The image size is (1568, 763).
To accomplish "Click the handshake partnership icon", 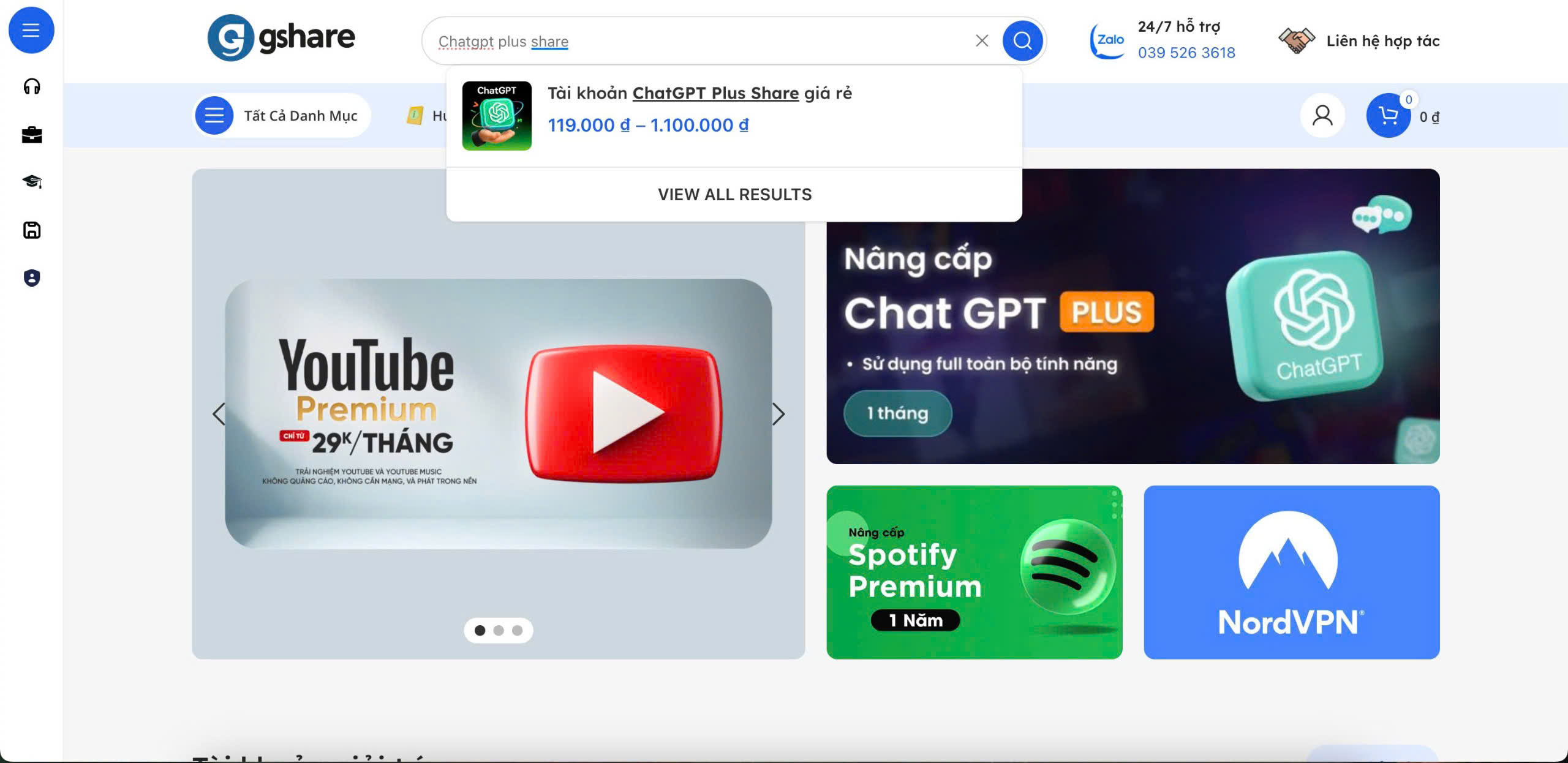I will point(1296,41).
